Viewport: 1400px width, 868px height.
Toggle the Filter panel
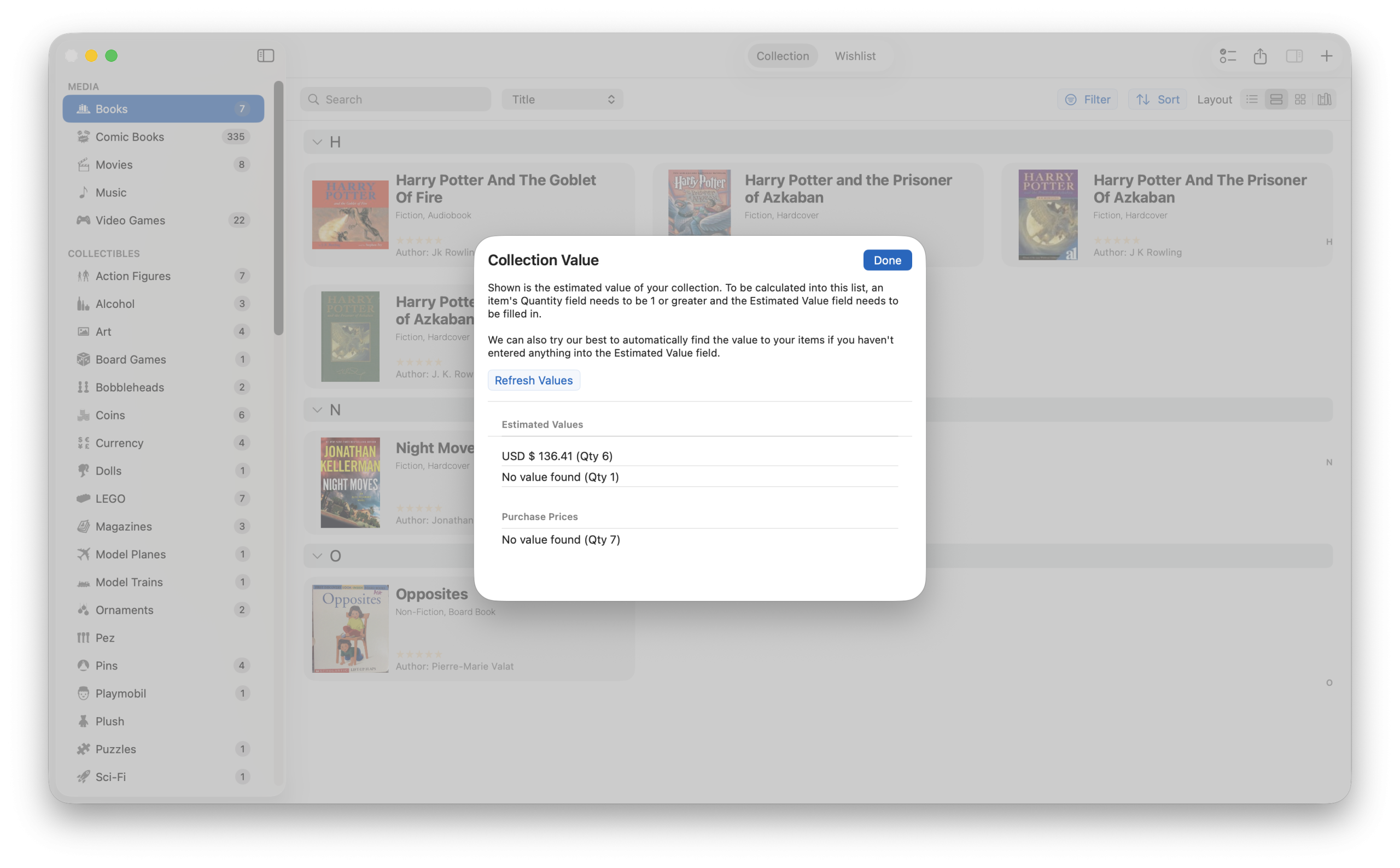pyautogui.click(x=1087, y=99)
